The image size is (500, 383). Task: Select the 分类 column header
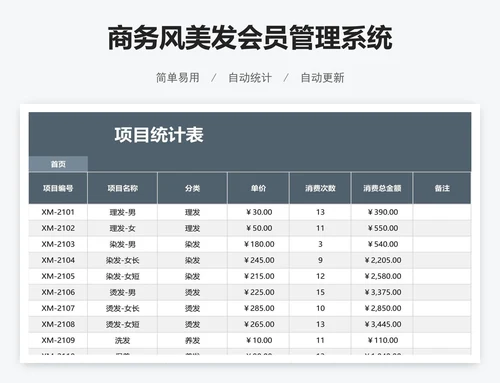192,188
